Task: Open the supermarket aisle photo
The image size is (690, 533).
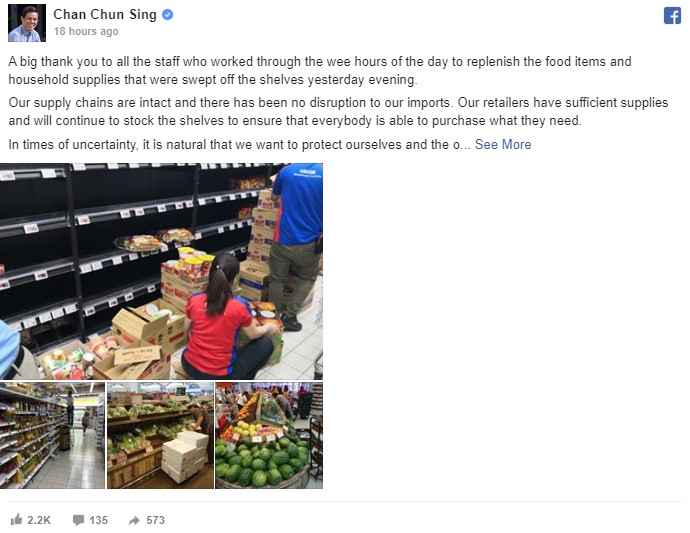Action: [52, 435]
